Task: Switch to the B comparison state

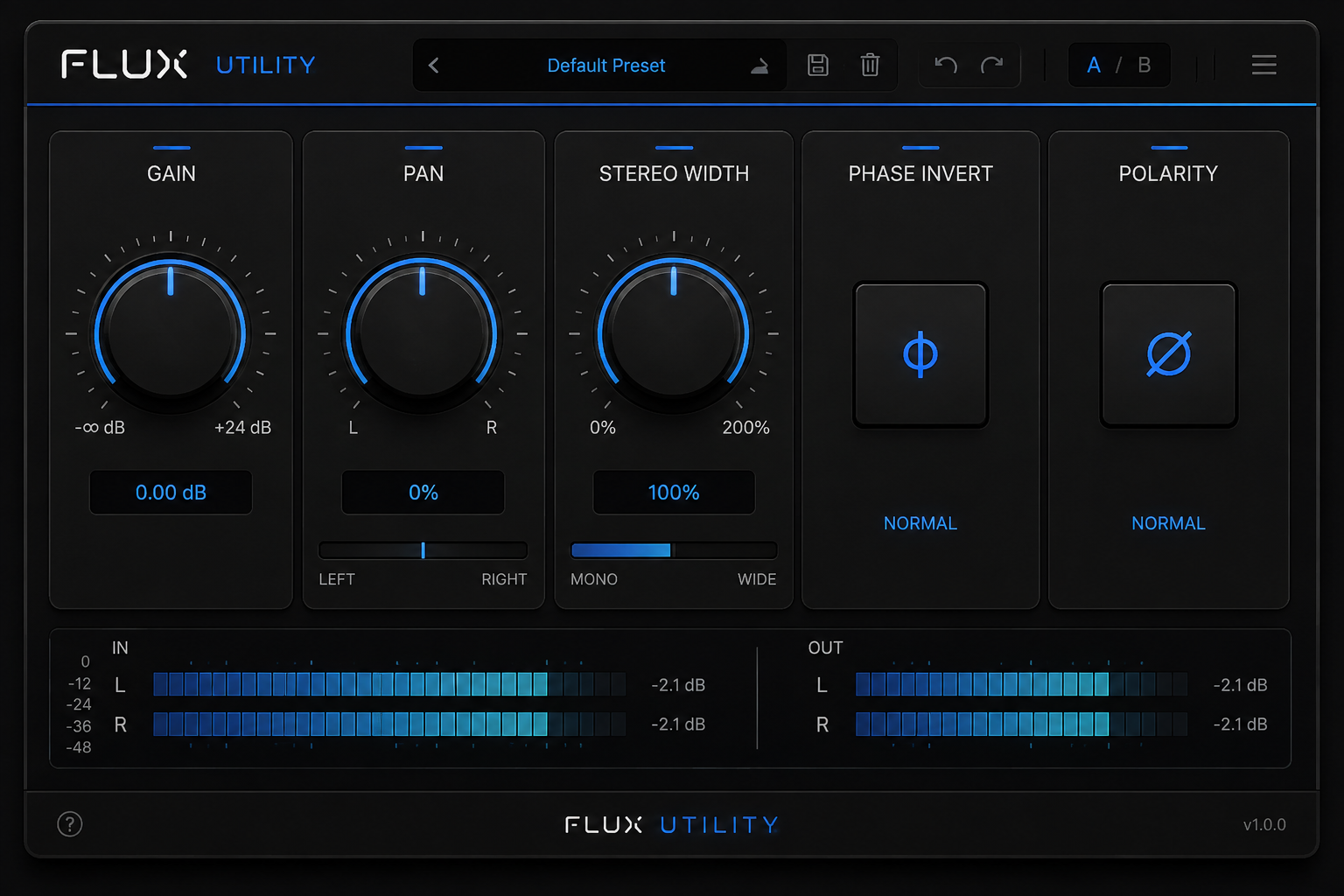Action: point(1144,66)
